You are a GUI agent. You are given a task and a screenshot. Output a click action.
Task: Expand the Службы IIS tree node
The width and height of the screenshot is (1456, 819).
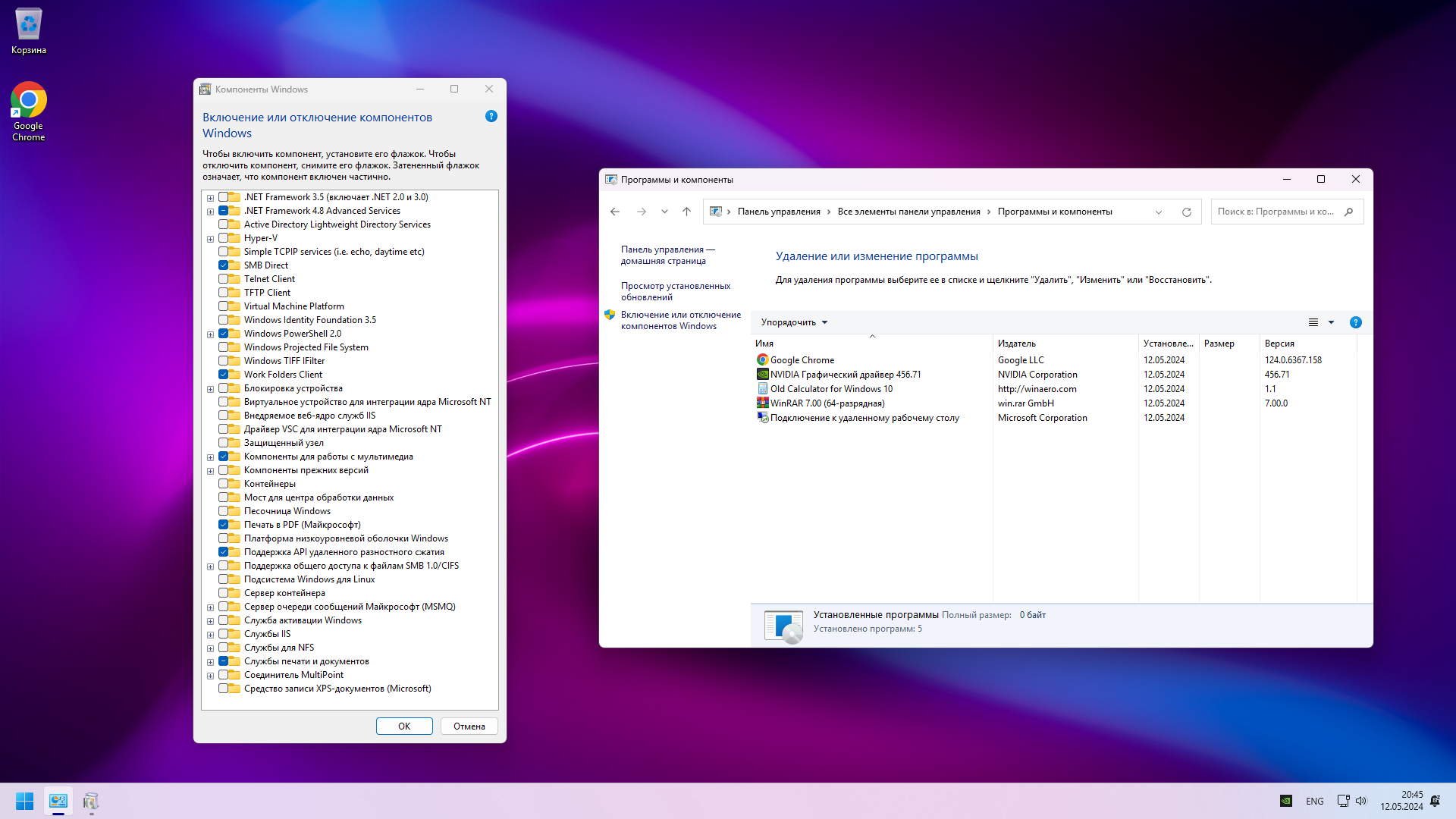[210, 635]
